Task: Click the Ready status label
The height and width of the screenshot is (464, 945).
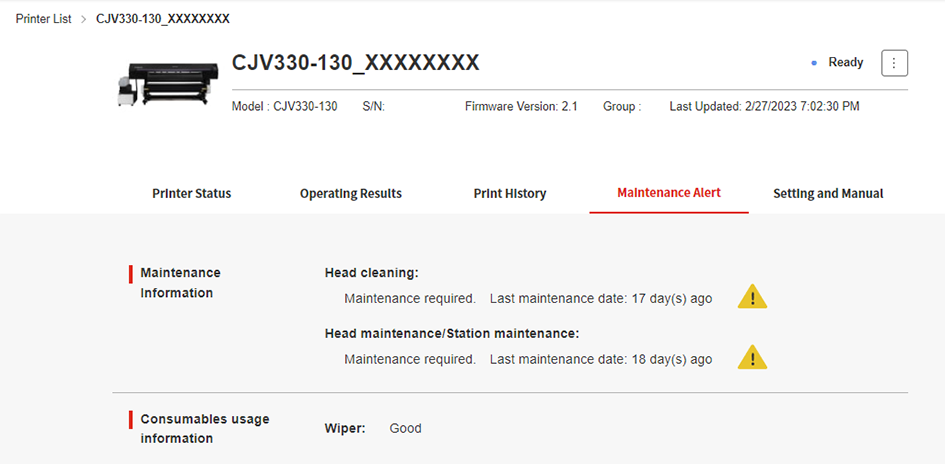Action: point(845,63)
